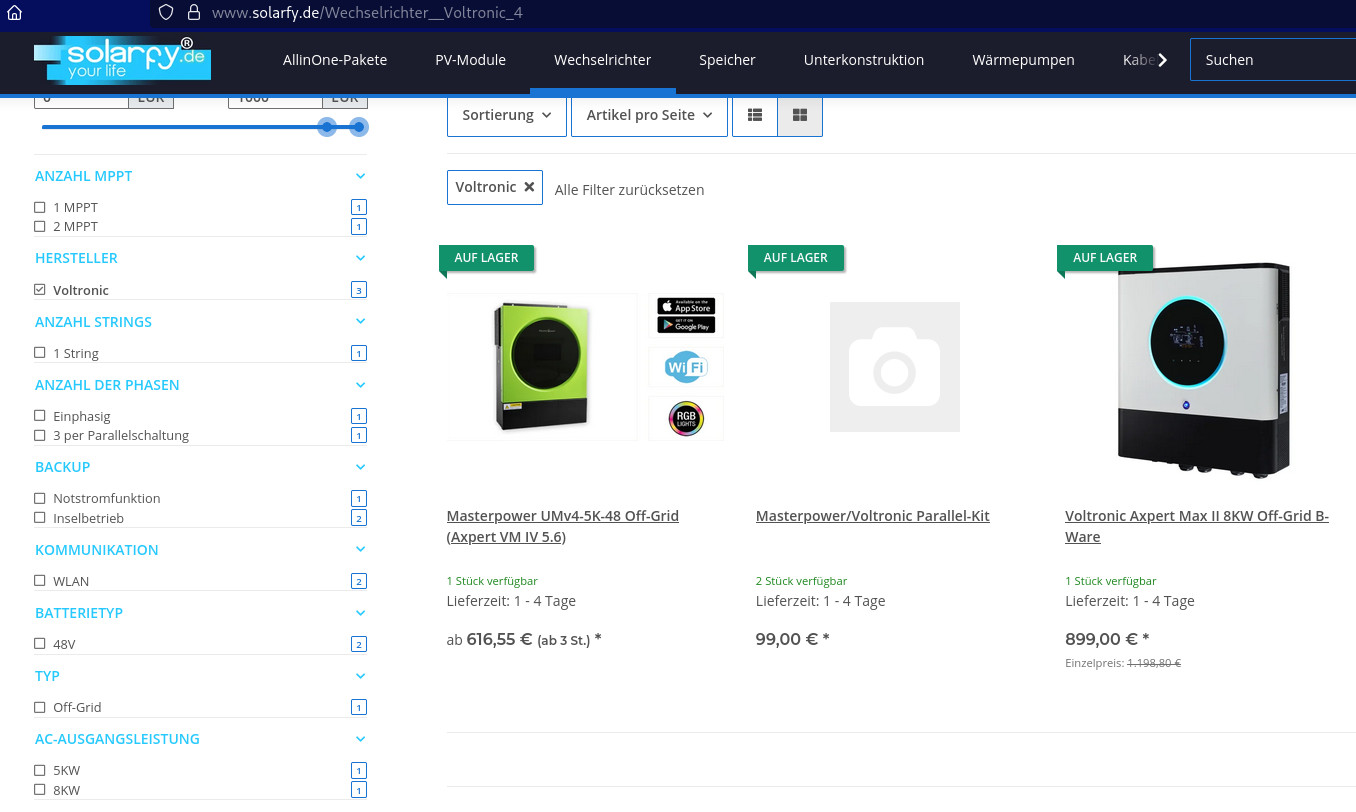Select the 48V battery type filter
The width and height of the screenshot is (1356, 812).
[x=40, y=644]
